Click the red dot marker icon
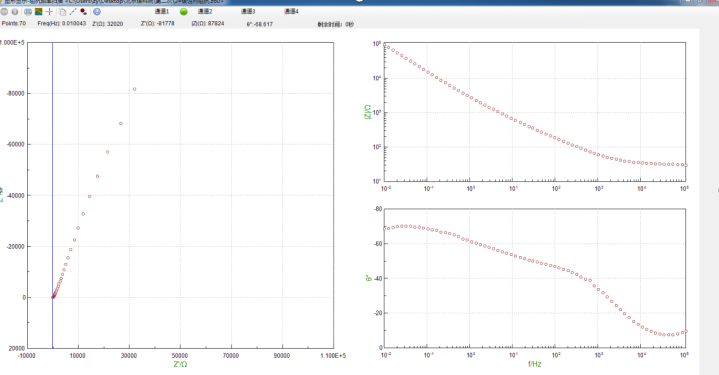Viewport: 719px width, 375px height. (x=83, y=11)
